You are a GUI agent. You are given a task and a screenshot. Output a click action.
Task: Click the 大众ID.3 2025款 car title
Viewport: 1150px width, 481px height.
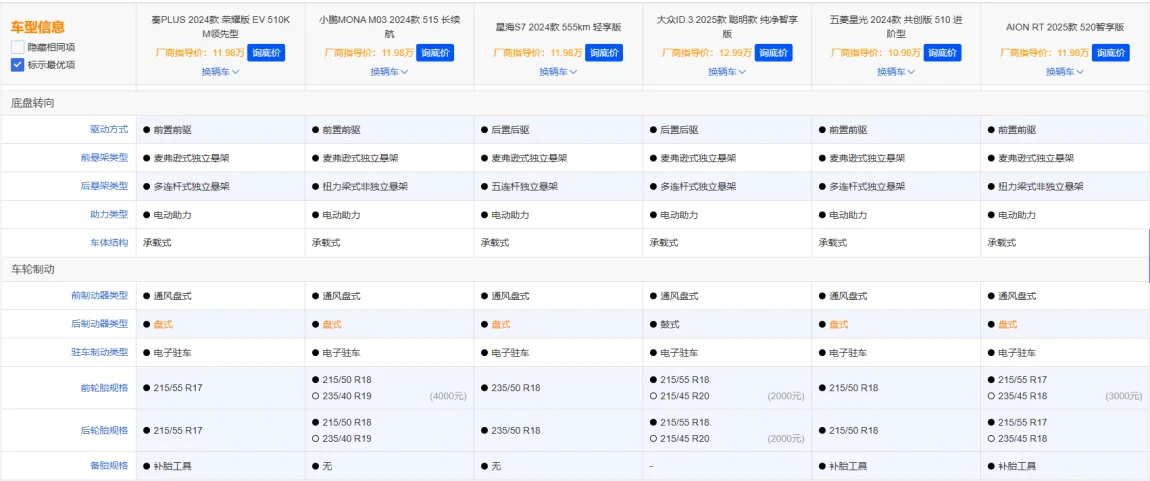click(x=727, y=26)
